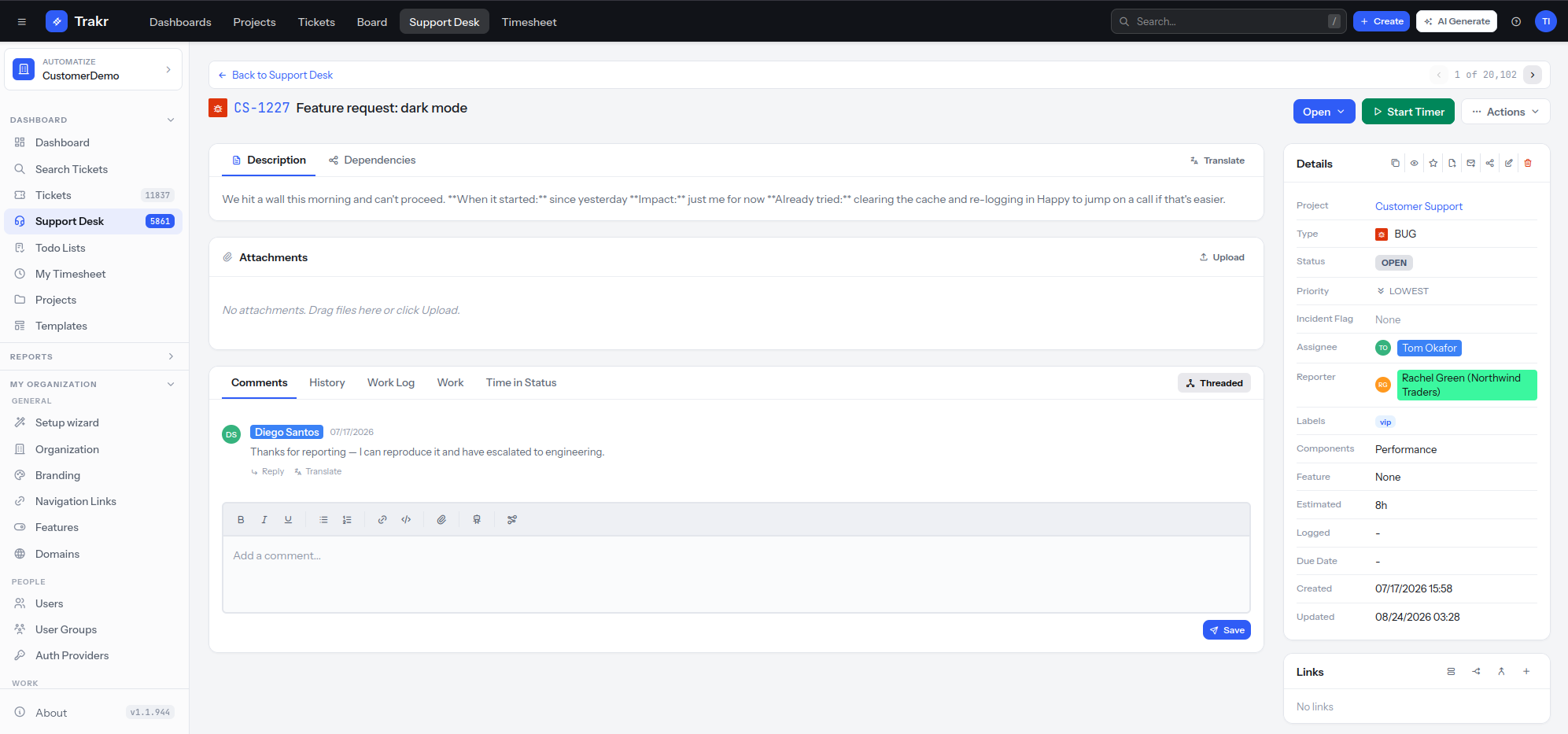This screenshot has width=1568, height=734.
Task: Share the ticket from the Details panel
Action: pos(1490,163)
